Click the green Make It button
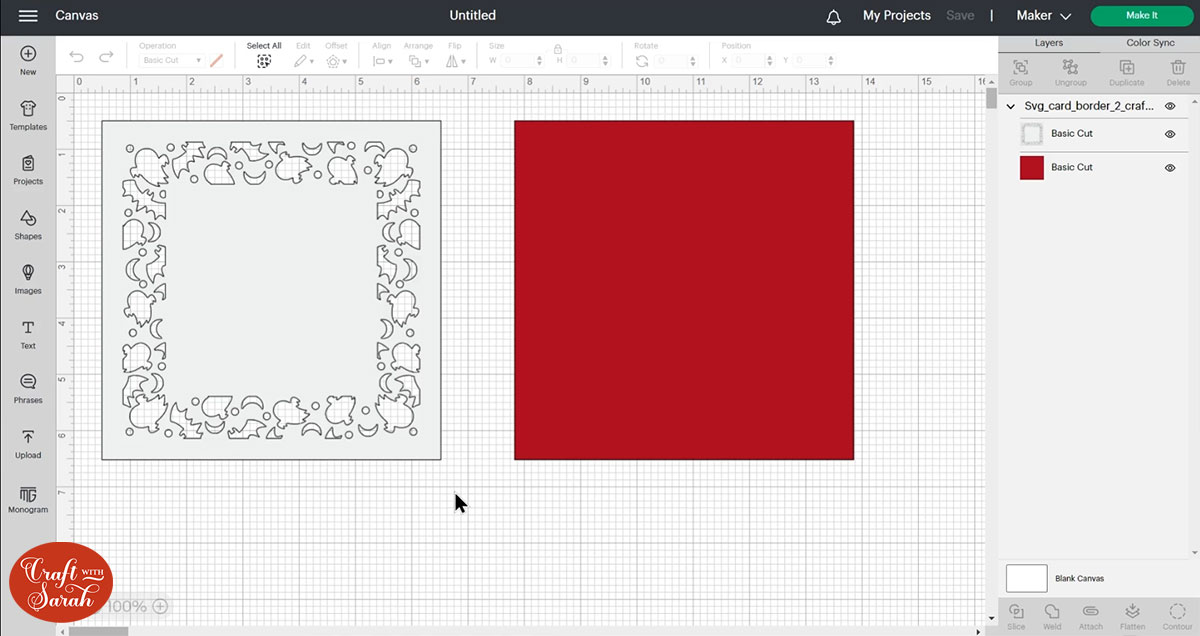The height and width of the screenshot is (636, 1200). coord(1141,16)
